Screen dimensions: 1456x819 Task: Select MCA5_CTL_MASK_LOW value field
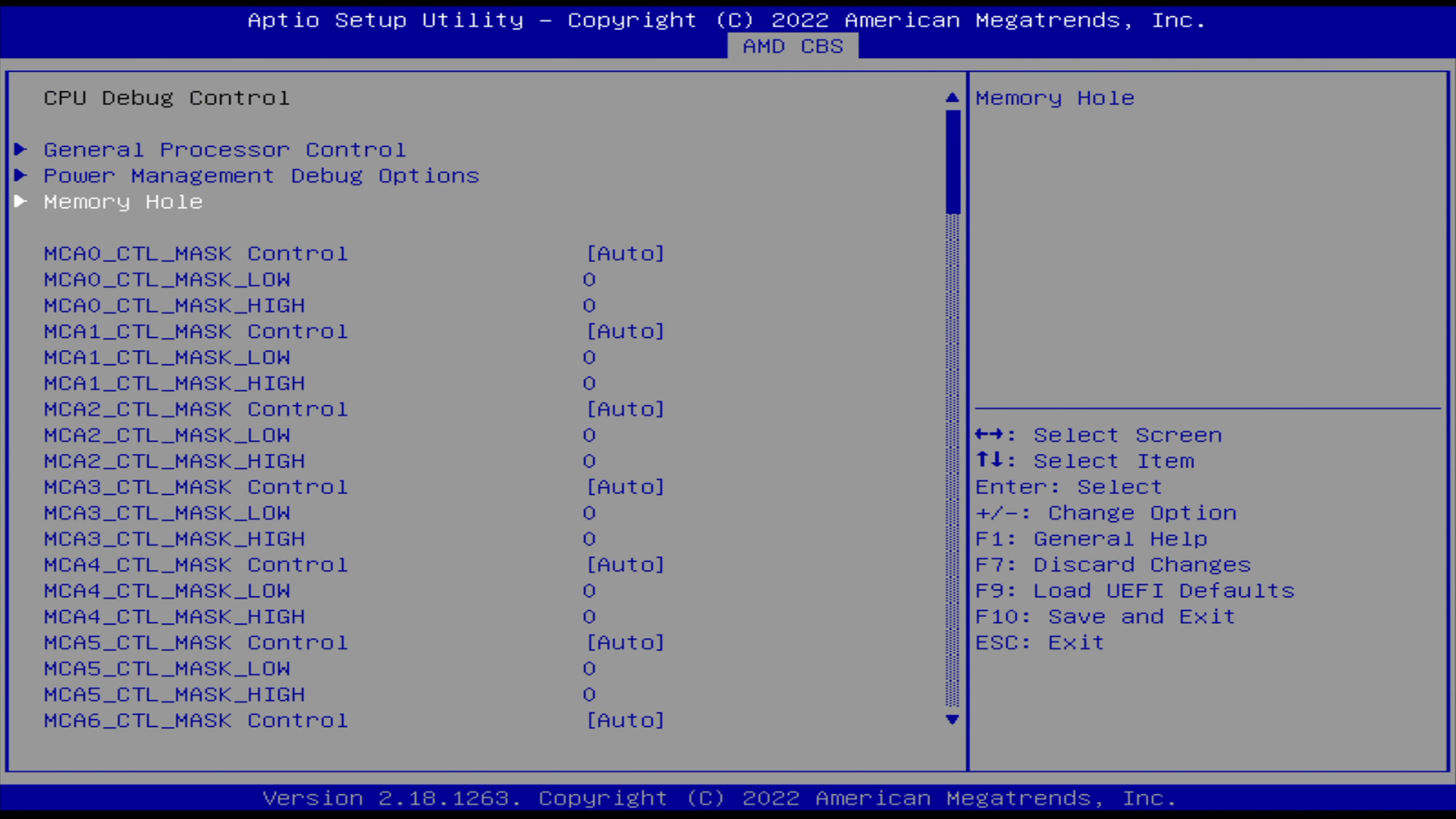click(590, 668)
